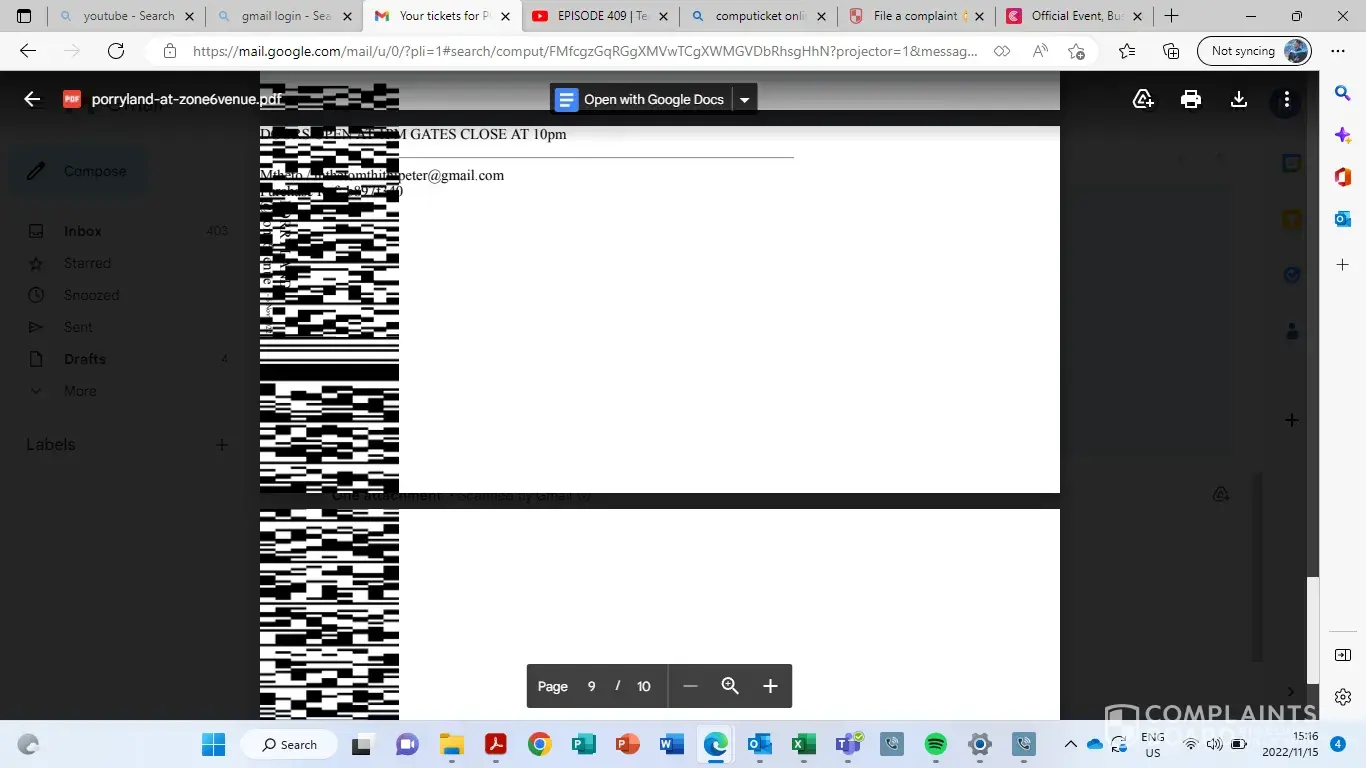Image resolution: width=1366 pixels, height=768 pixels.
Task: Add the PDF to Google Drive
Action: click(1143, 99)
